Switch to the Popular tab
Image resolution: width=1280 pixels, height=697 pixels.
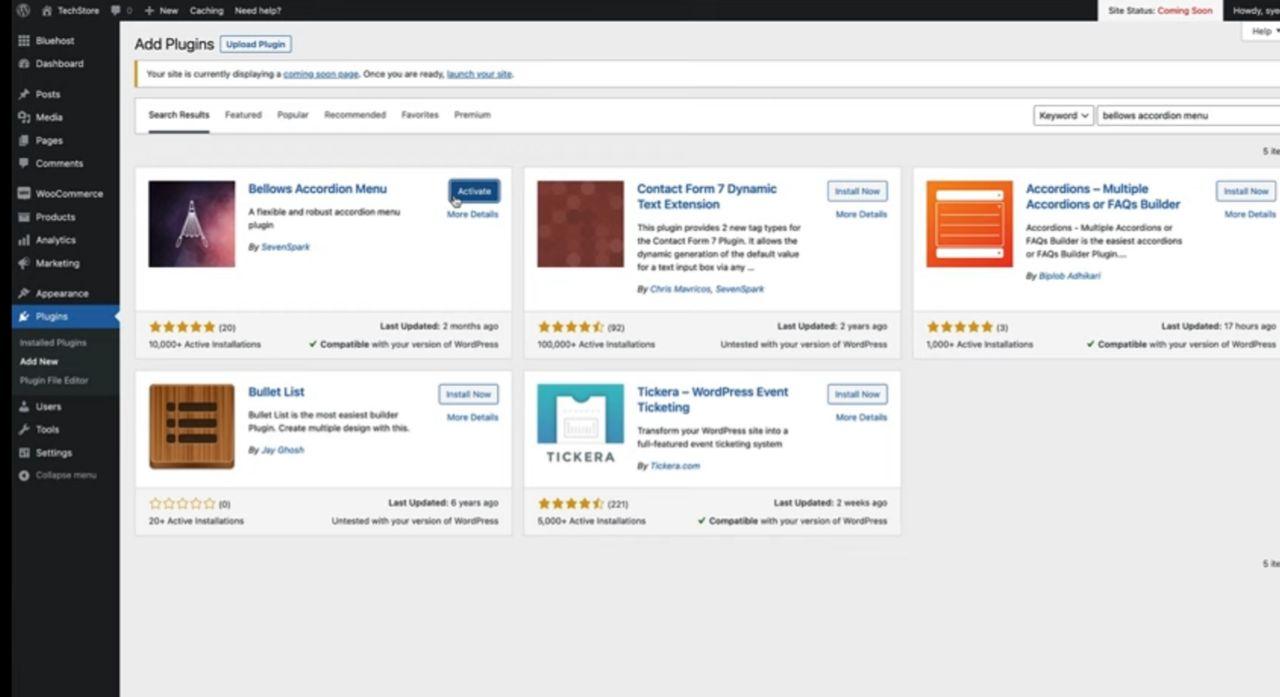[292, 115]
